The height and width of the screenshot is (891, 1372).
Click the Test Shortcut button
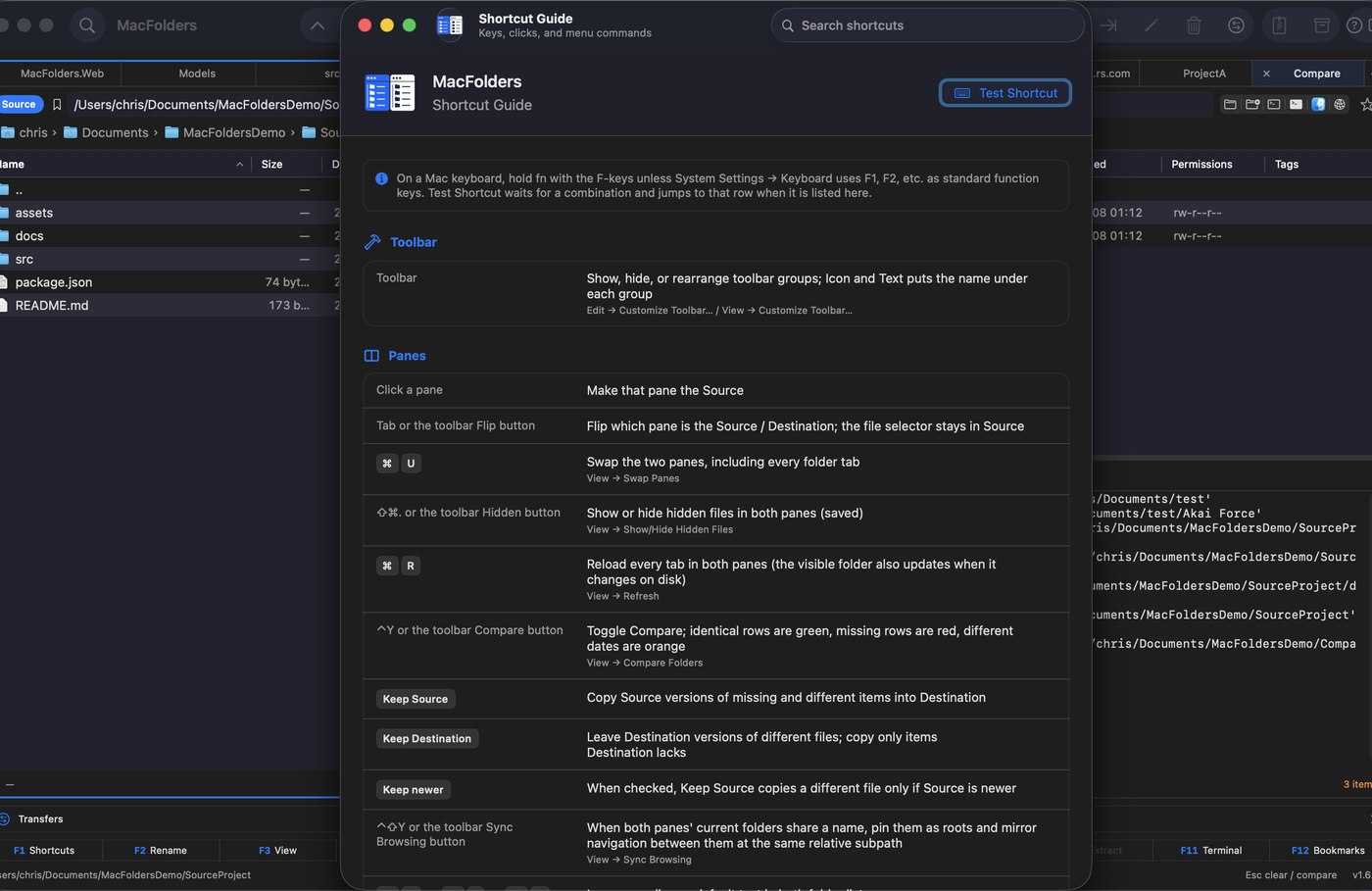pos(1005,93)
